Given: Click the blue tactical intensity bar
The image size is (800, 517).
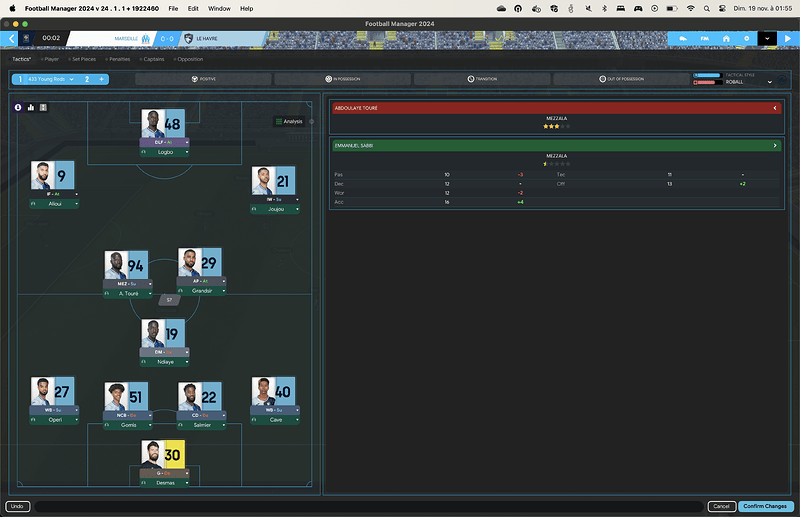Looking at the screenshot, I should coord(707,76).
